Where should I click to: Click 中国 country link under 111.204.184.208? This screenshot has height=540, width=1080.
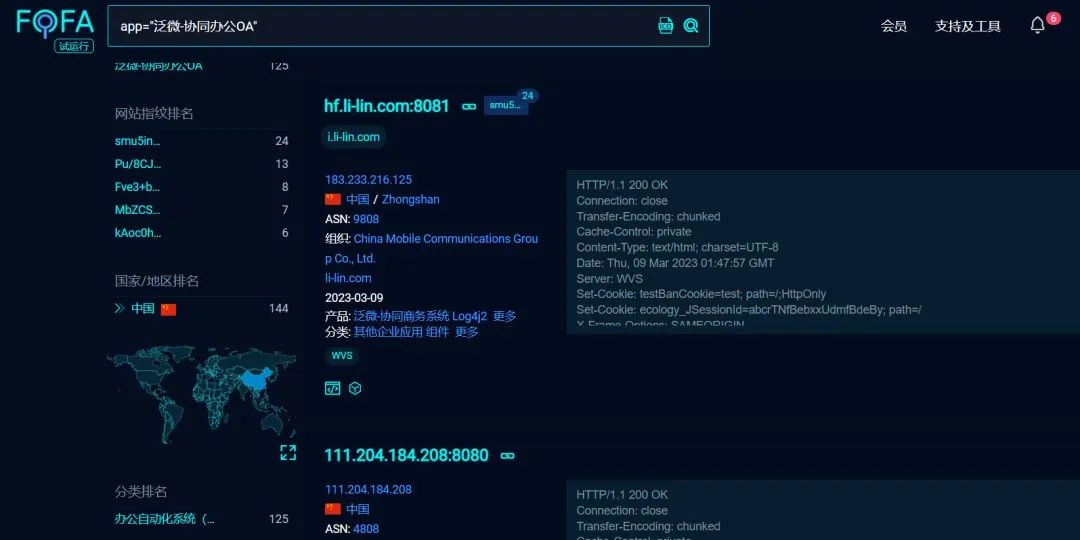coord(357,510)
